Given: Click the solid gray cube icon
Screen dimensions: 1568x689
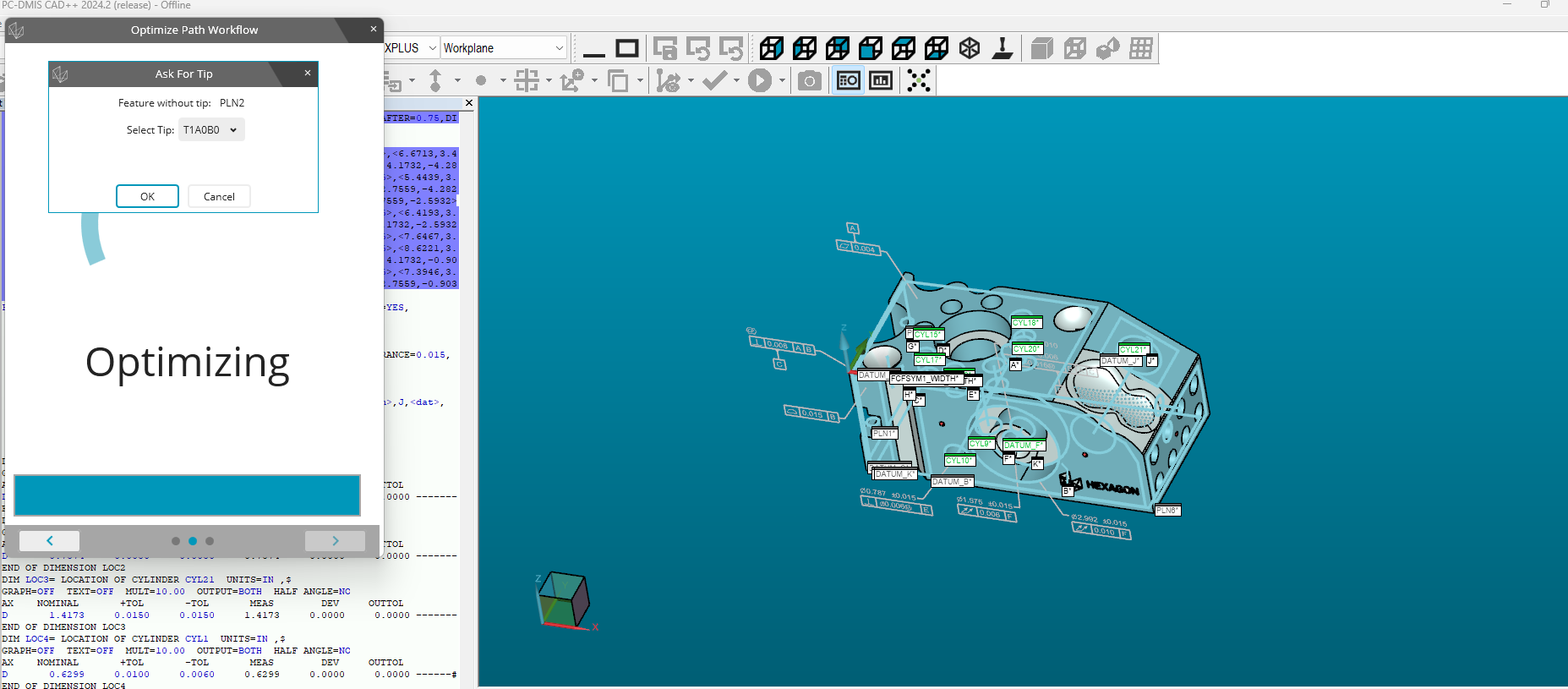Looking at the screenshot, I should [x=1041, y=48].
